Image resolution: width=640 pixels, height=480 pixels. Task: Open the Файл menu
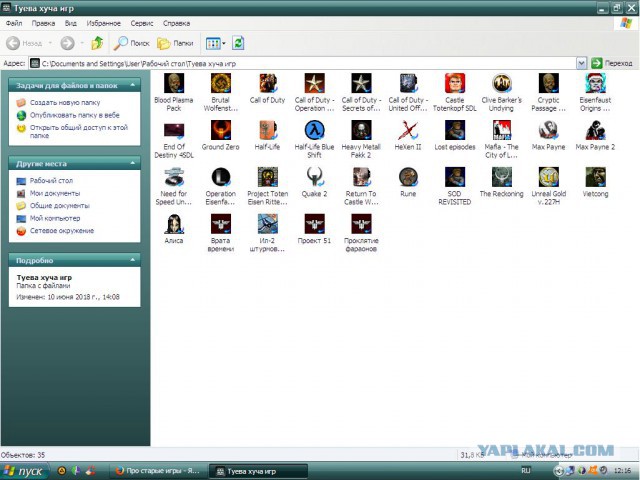(14, 23)
